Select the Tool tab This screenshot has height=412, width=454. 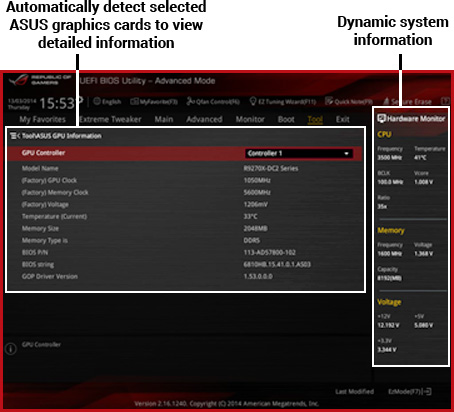[x=315, y=119]
